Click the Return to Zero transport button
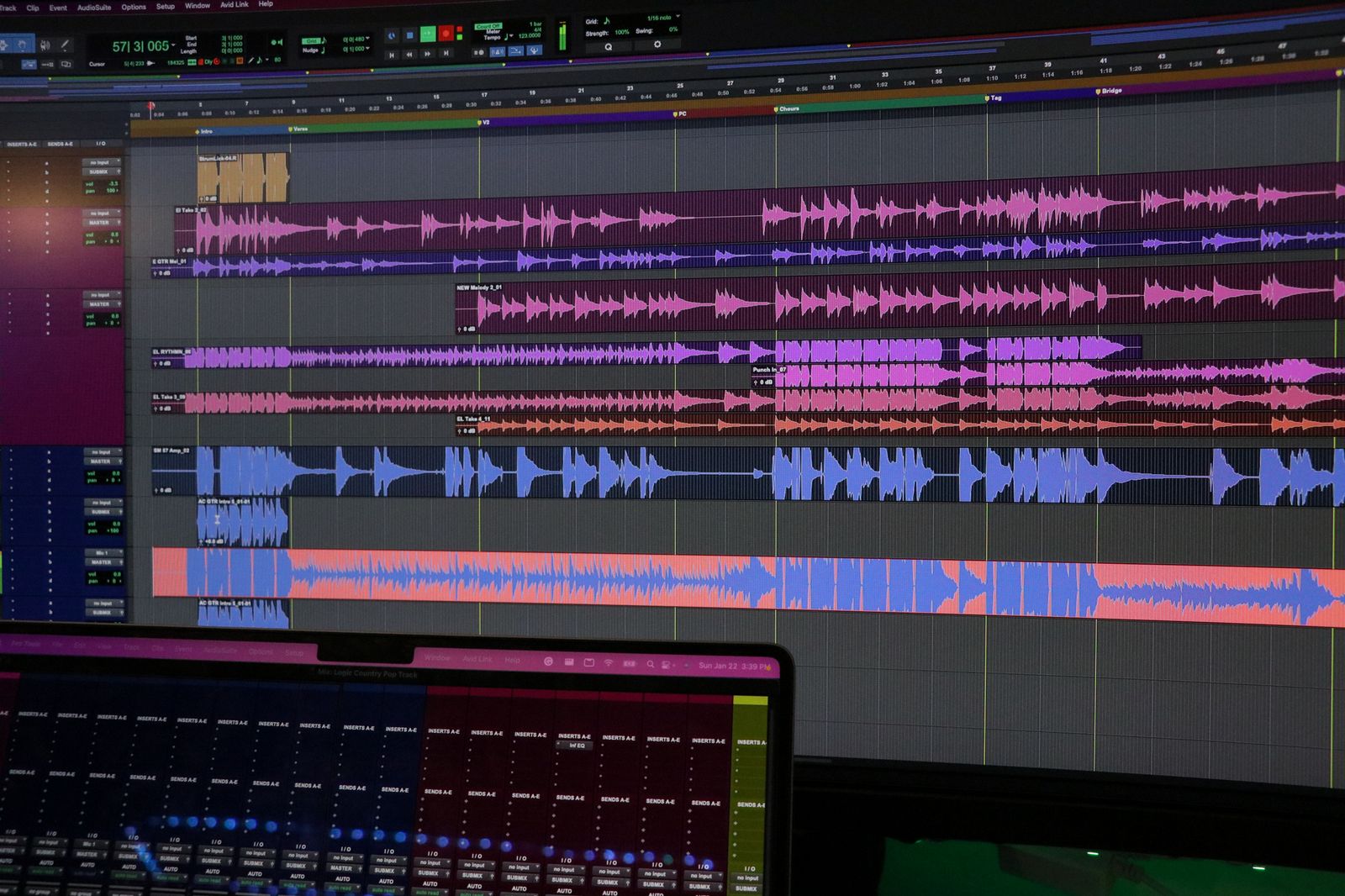 click(391, 55)
